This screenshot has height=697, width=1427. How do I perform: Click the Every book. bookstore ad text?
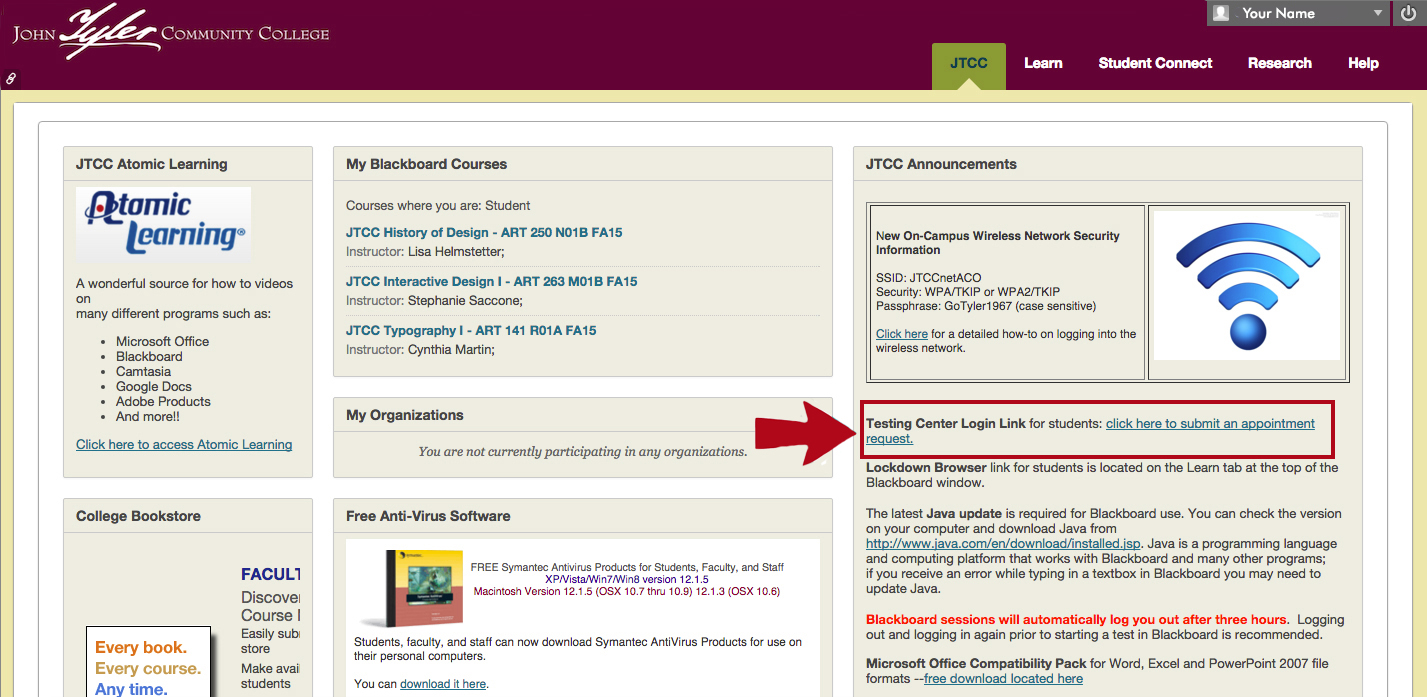[x=141, y=647]
